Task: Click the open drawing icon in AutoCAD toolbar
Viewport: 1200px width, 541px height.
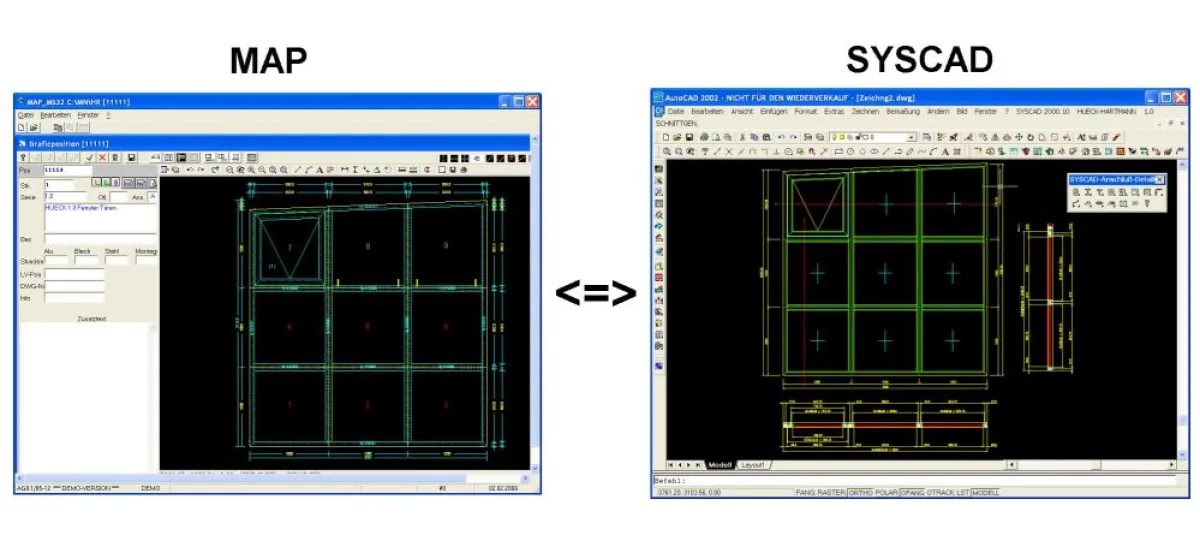Action: click(677, 137)
